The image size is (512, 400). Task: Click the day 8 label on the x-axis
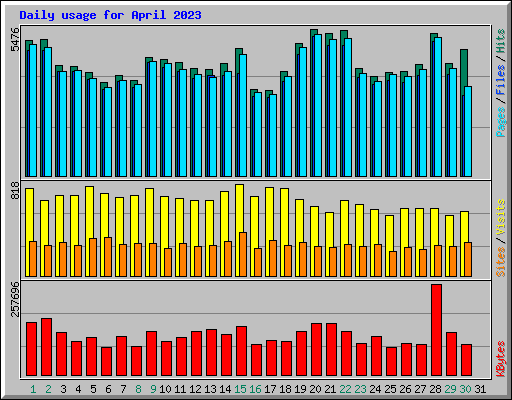click(138, 389)
